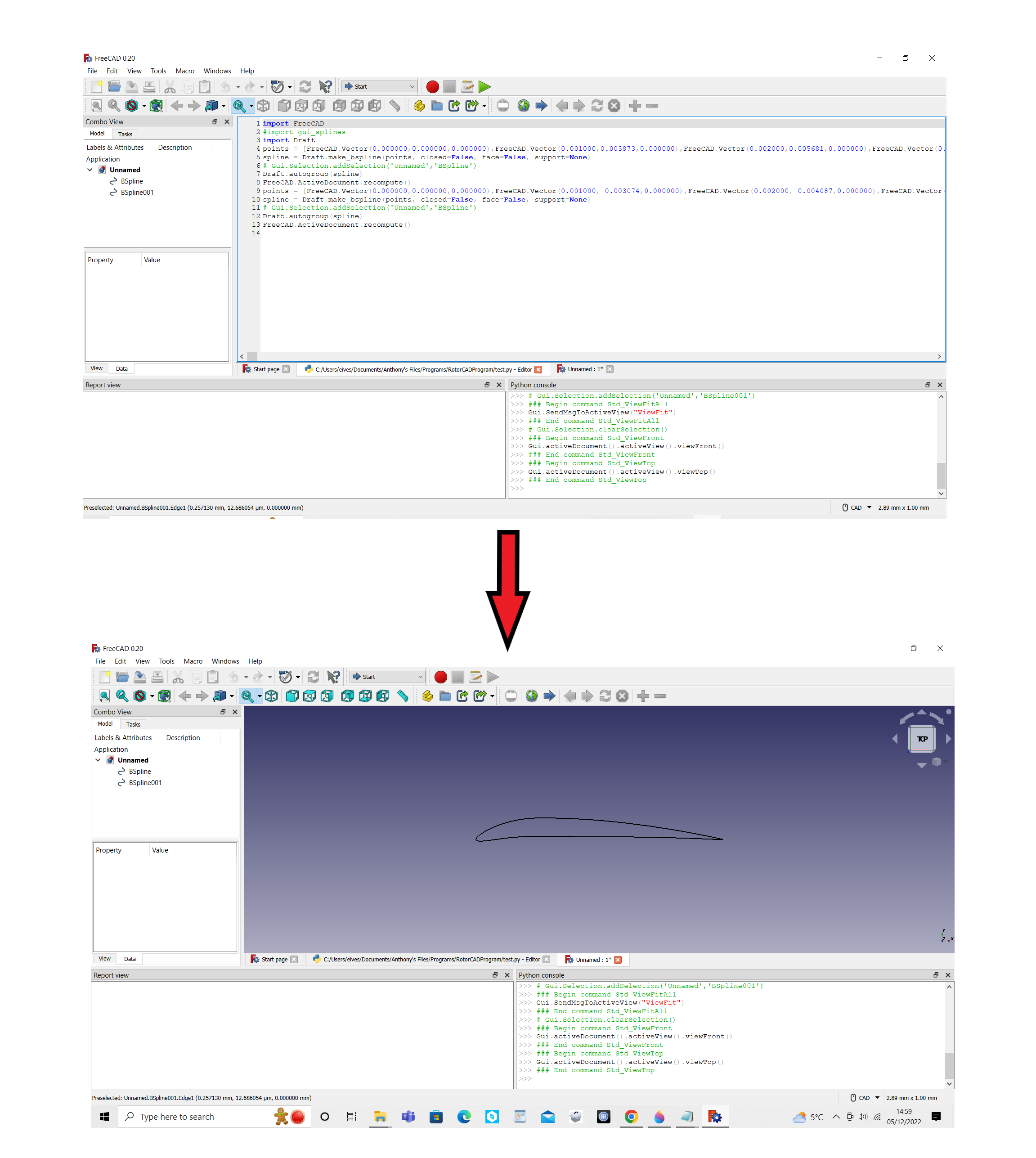Screen dimensions: 1036x1158
Task: Click Measure distance ruler icon in upper window
Action: coord(395,105)
